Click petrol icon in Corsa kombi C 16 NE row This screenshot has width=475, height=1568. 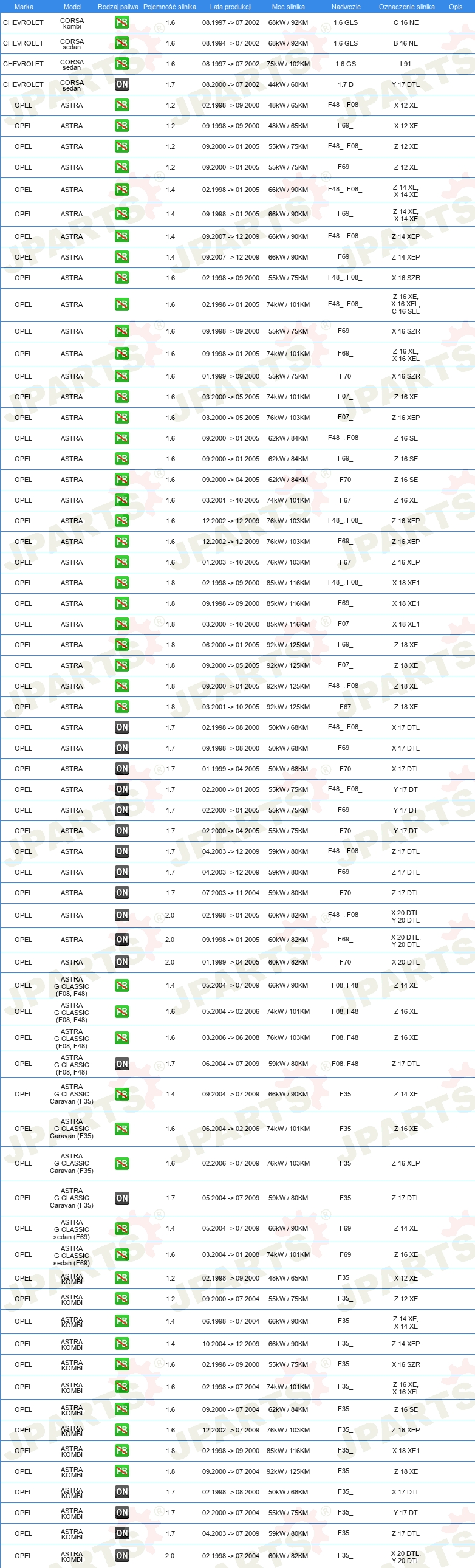point(121,22)
